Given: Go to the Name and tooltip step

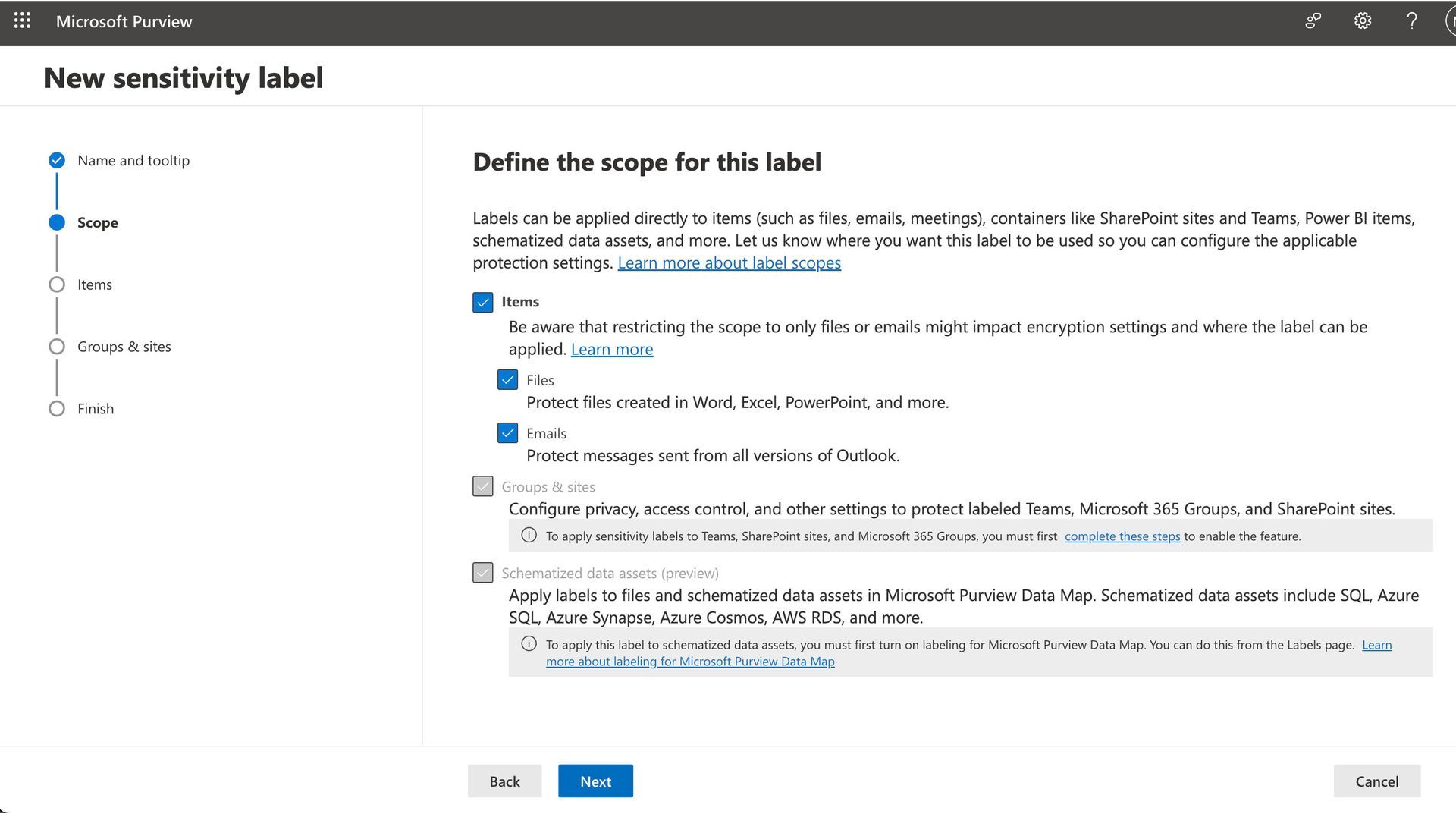Looking at the screenshot, I should pos(133,160).
